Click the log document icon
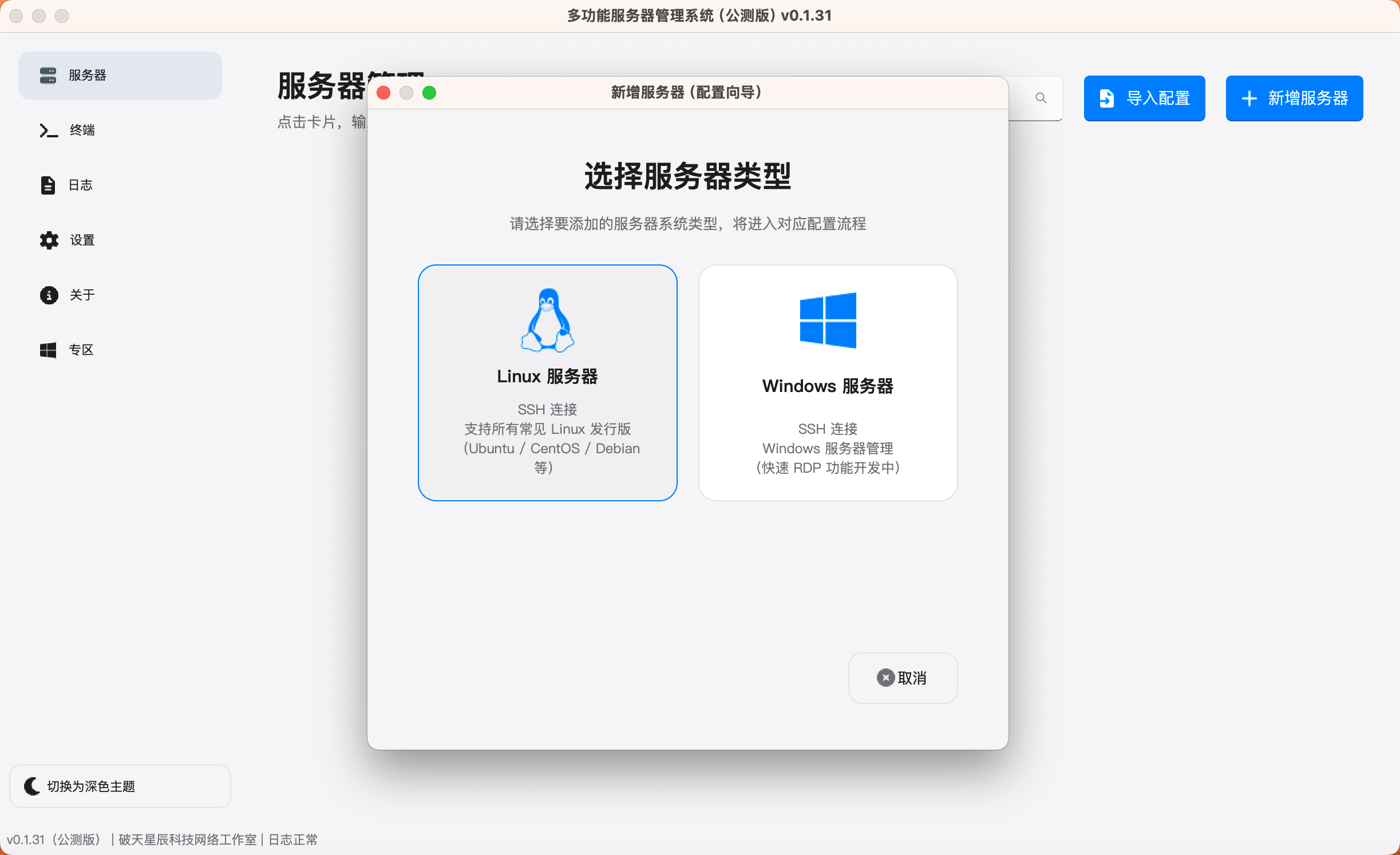The image size is (1400, 855). coord(48,185)
